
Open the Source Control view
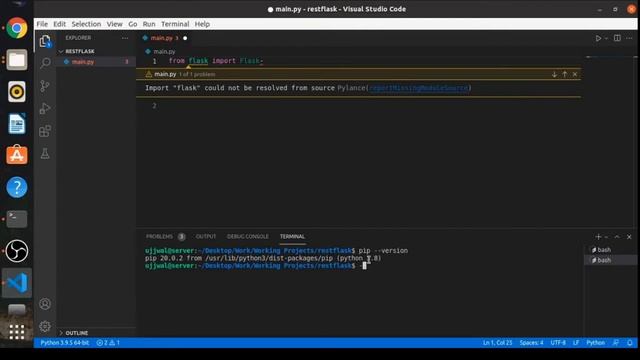[x=45, y=86]
